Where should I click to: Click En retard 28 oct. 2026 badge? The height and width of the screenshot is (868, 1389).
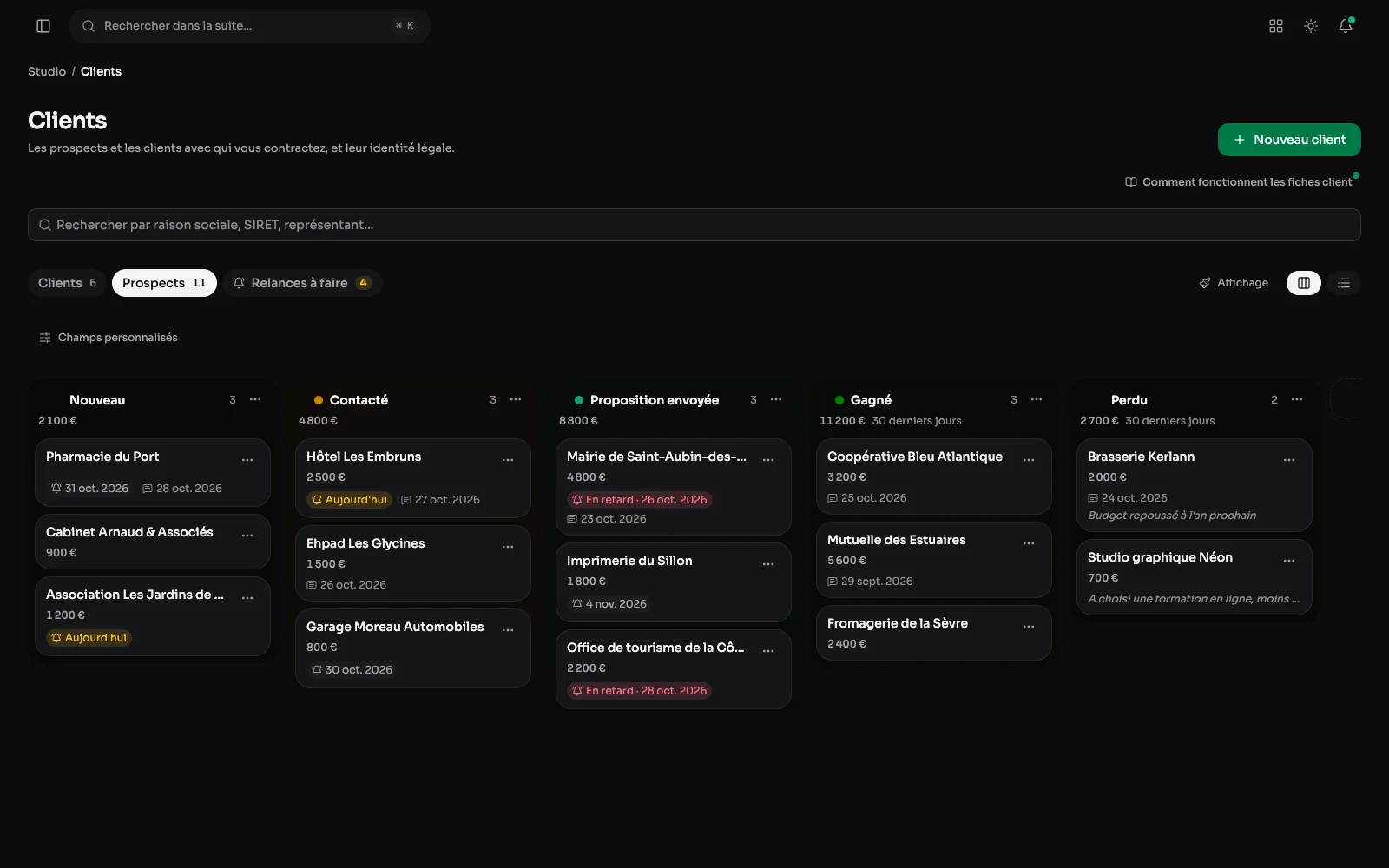coord(639,691)
